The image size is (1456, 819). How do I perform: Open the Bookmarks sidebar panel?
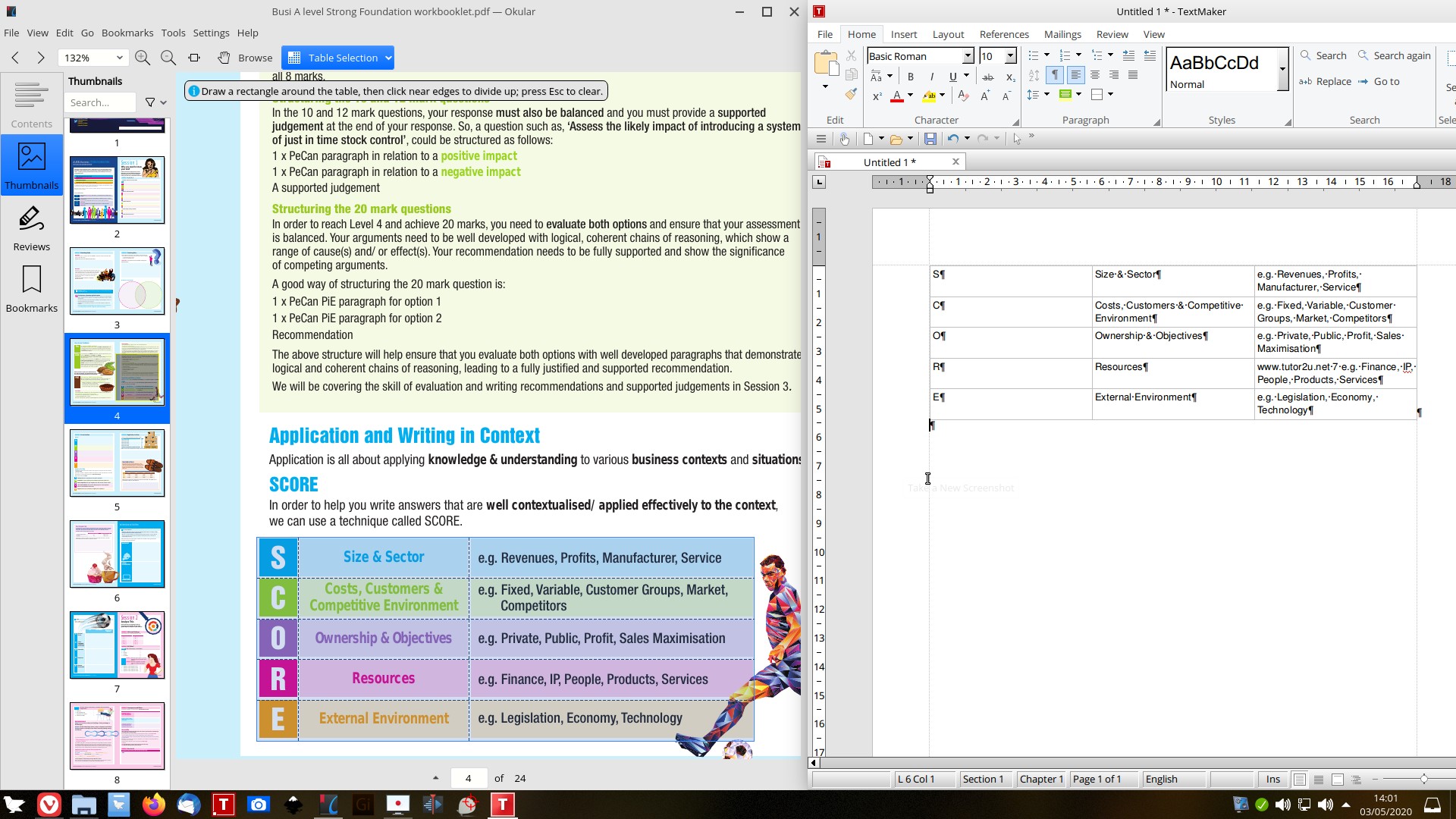coord(31,289)
